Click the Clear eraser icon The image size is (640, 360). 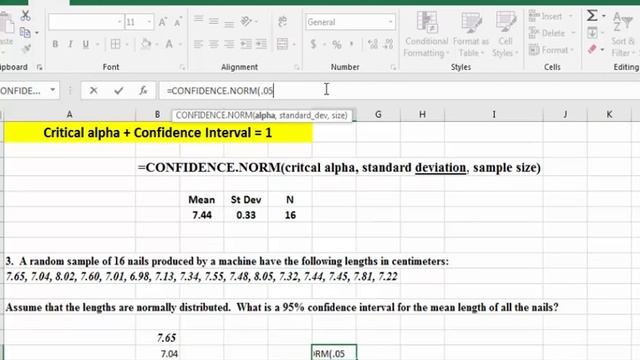click(x=593, y=49)
